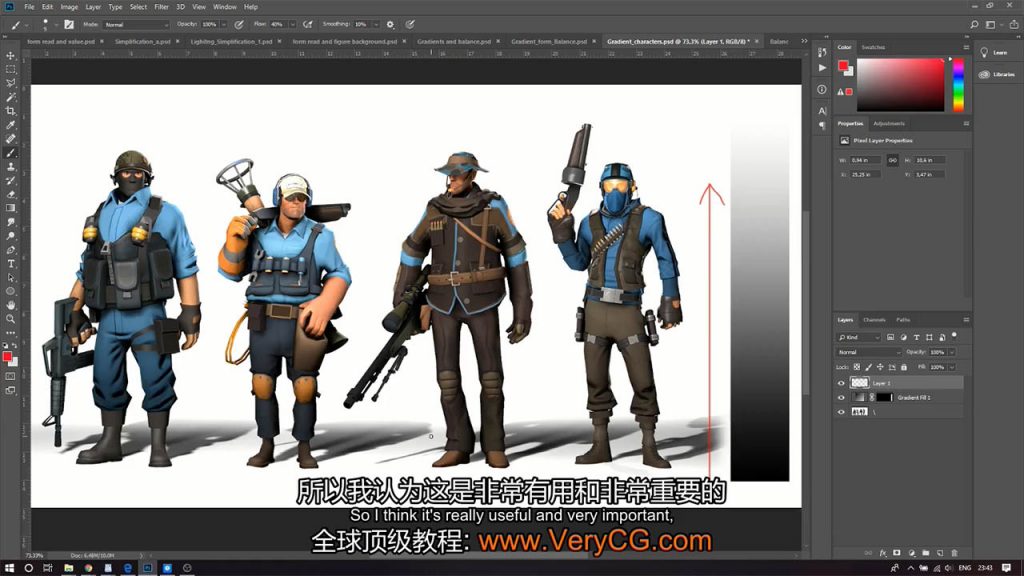Select the Horizontal Type tool
Image resolution: width=1024 pixels, height=576 pixels.
coord(10,264)
